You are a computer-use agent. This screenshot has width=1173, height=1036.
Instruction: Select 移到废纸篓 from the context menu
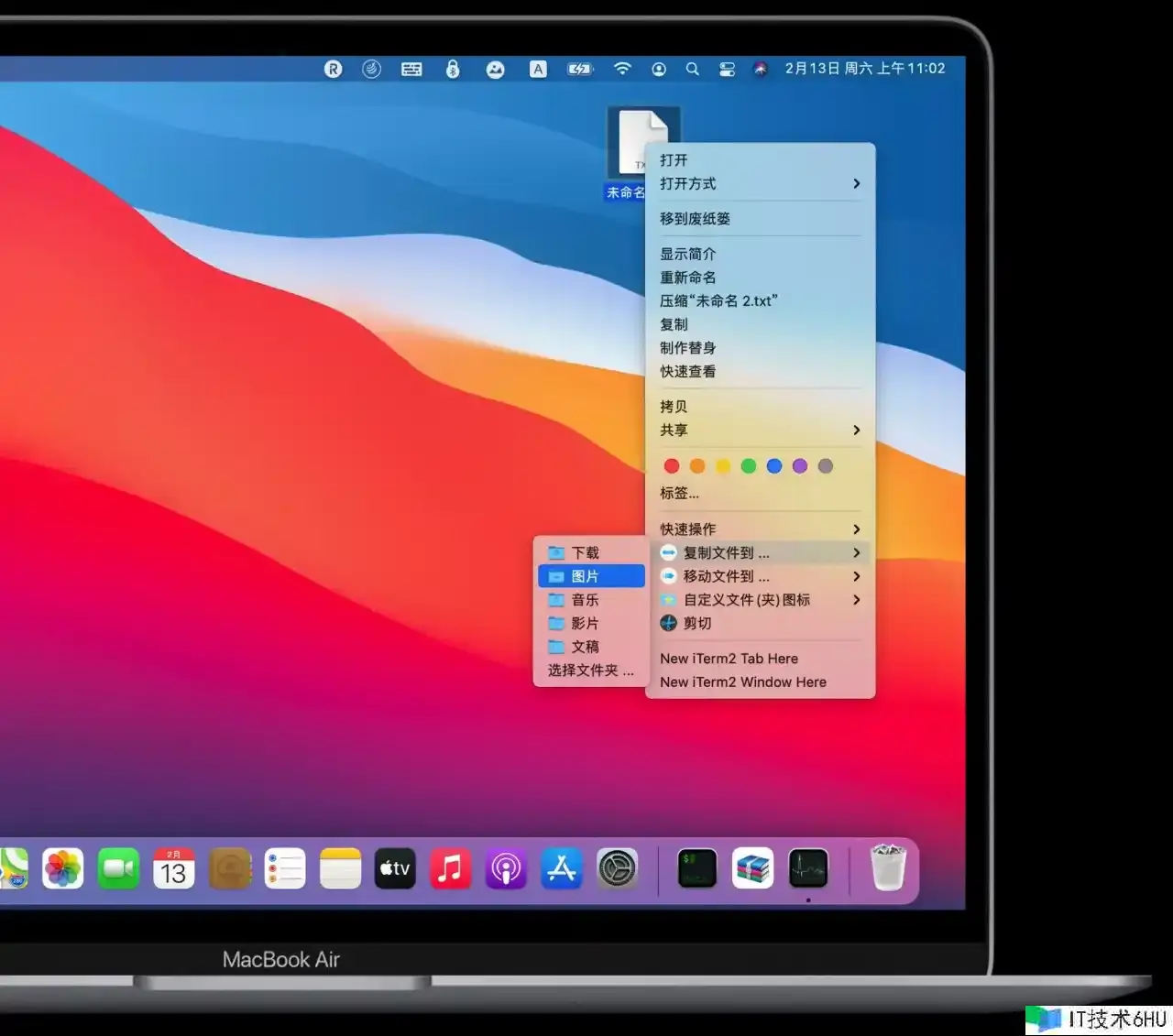pyautogui.click(x=696, y=219)
